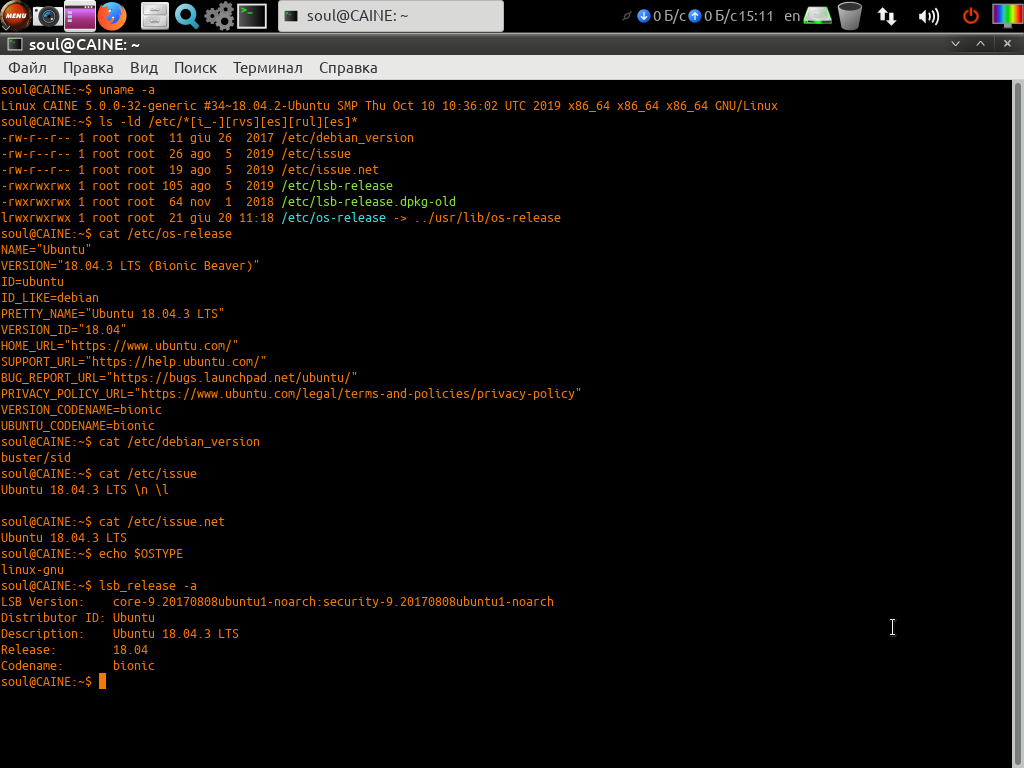1024x768 pixels.
Task: Click the /etc/debian_version entry in listing
Action: pos(347,138)
